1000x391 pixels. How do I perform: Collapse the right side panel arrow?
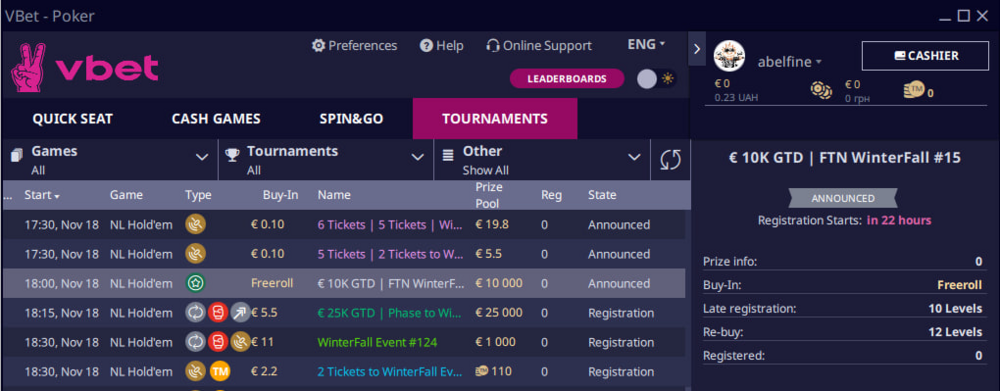click(x=696, y=48)
